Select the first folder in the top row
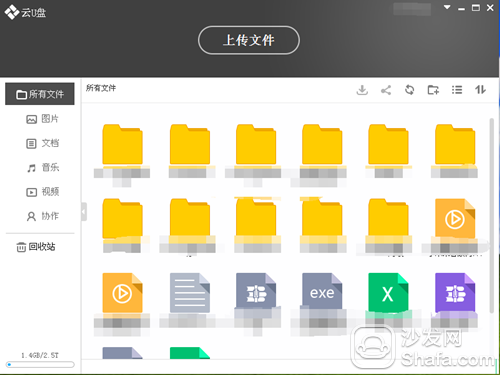The width and height of the screenshot is (500, 375). point(122,144)
